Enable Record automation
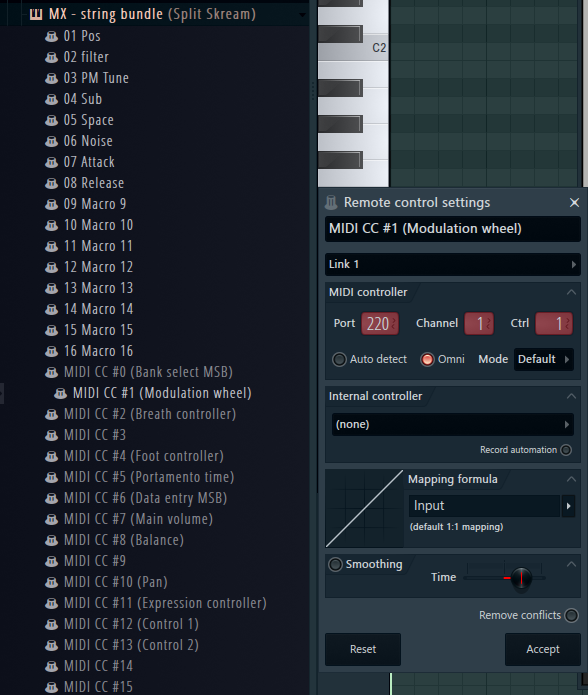 [x=566, y=450]
